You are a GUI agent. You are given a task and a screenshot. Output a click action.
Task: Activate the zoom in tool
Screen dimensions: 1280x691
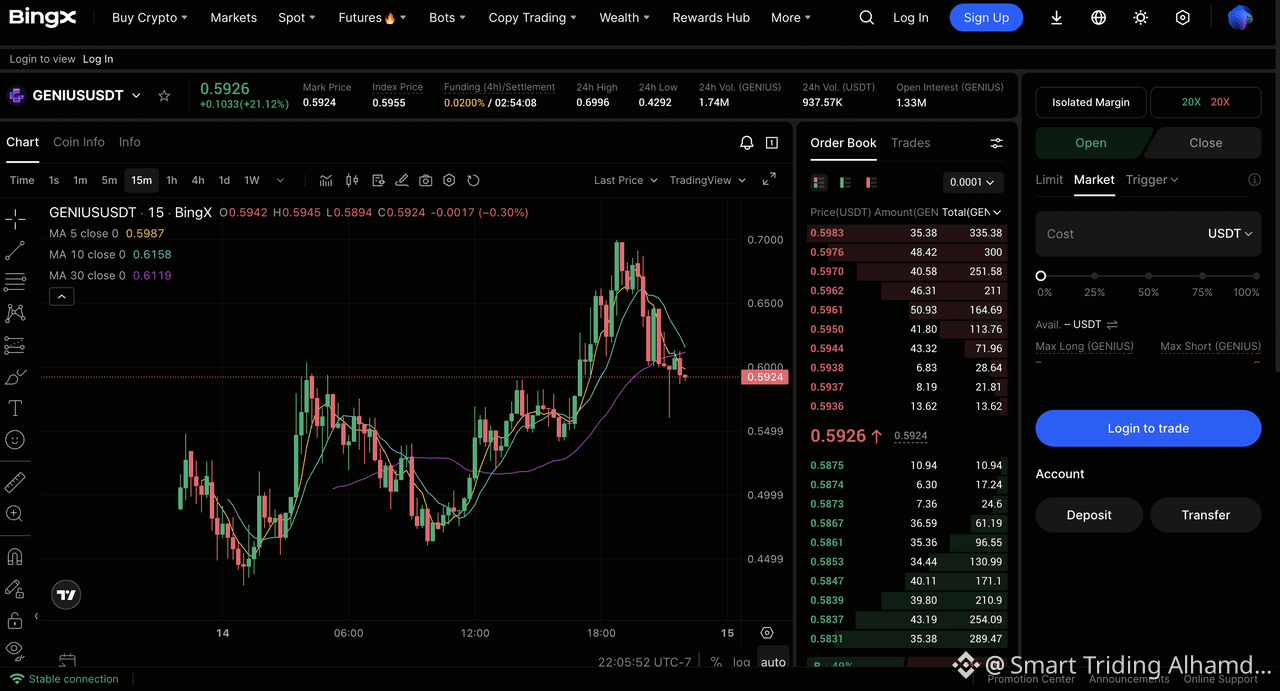click(15, 514)
